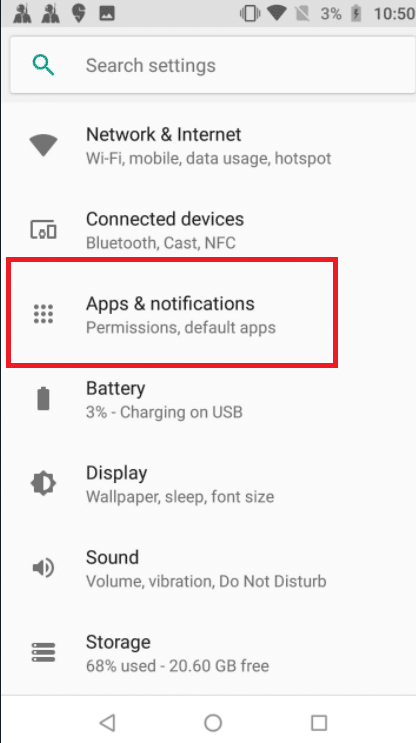Tap the Back navigation triangle
Image resolution: width=416 pixels, height=743 pixels.
[x=108, y=722]
